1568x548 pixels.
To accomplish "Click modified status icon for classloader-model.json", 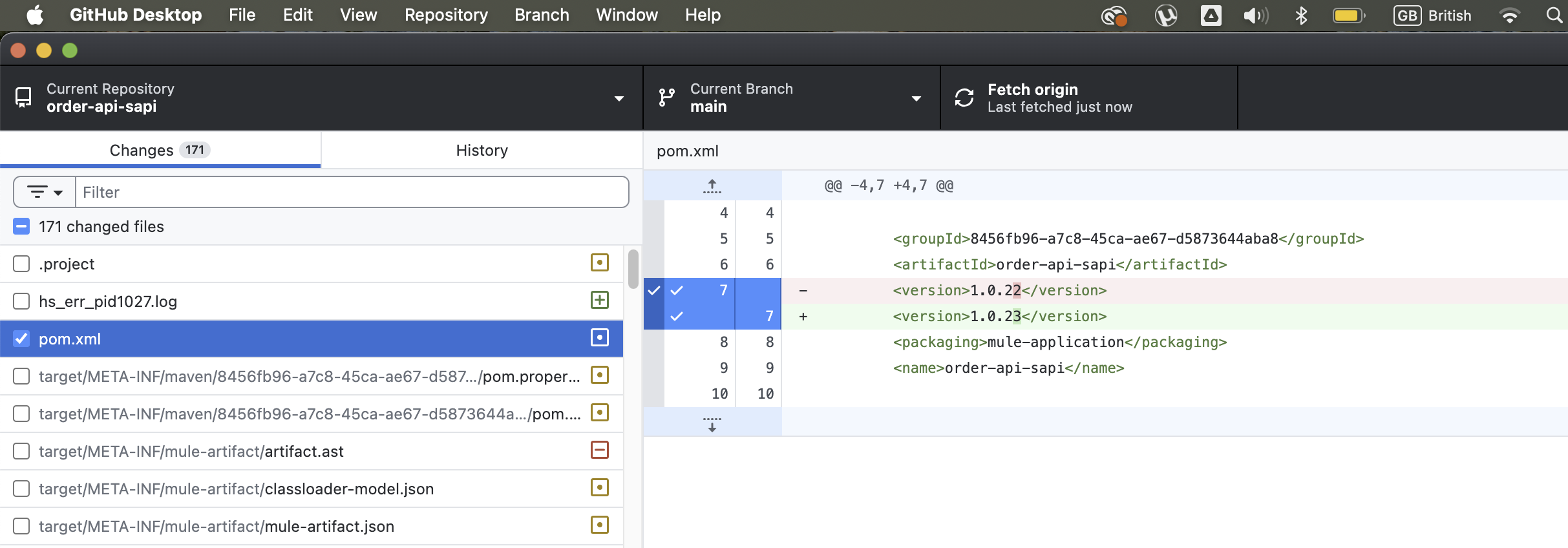I will tap(600, 487).
